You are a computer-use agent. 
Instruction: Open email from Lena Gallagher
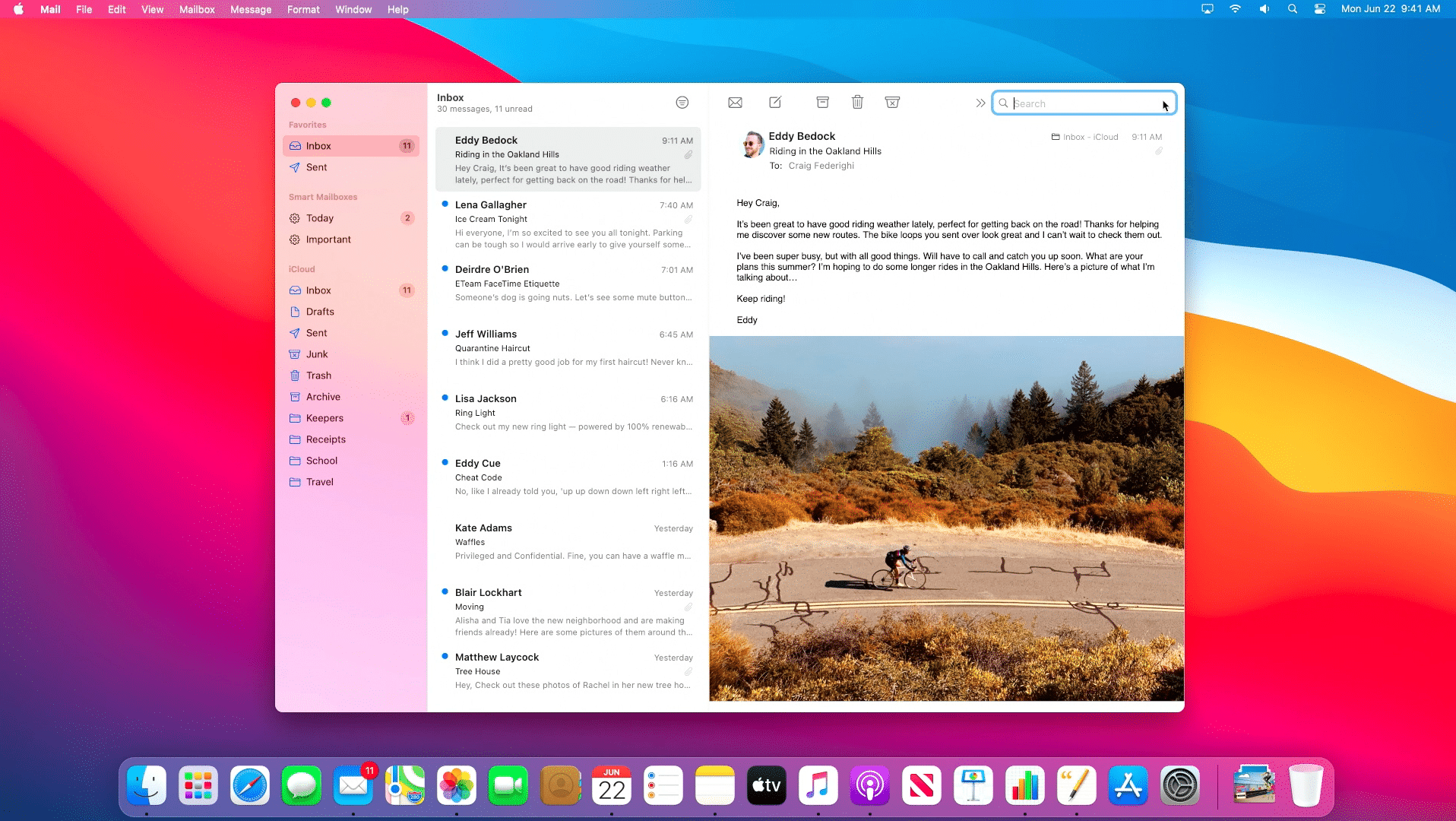tap(568, 224)
